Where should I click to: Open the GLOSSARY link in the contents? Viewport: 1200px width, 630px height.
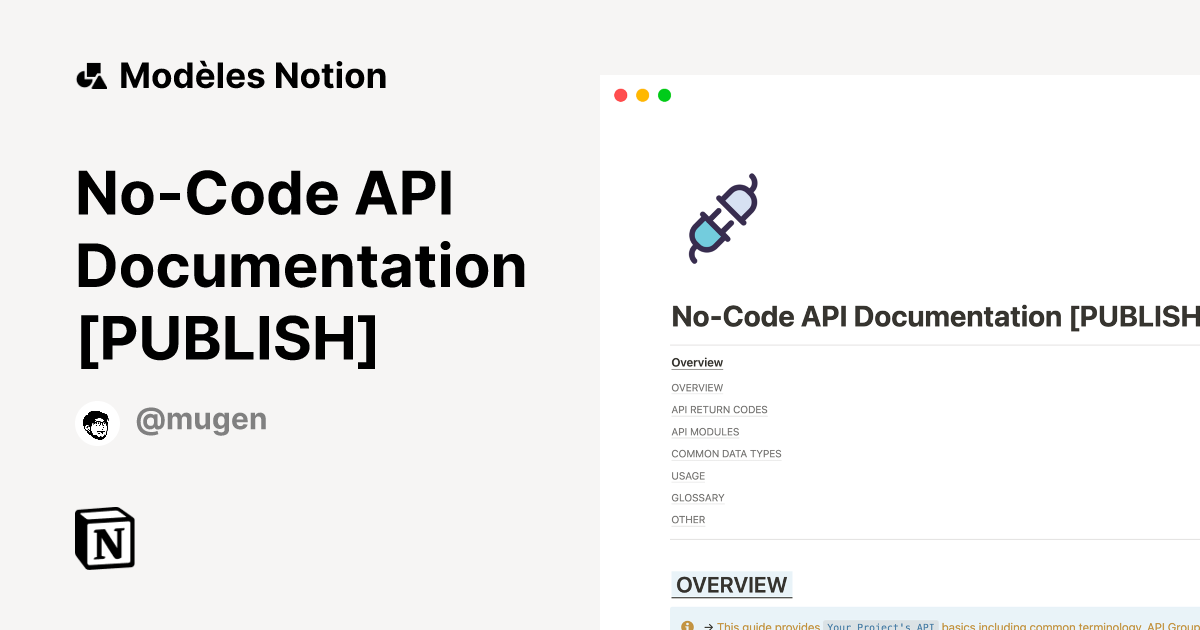pyautogui.click(x=697, y=497)
